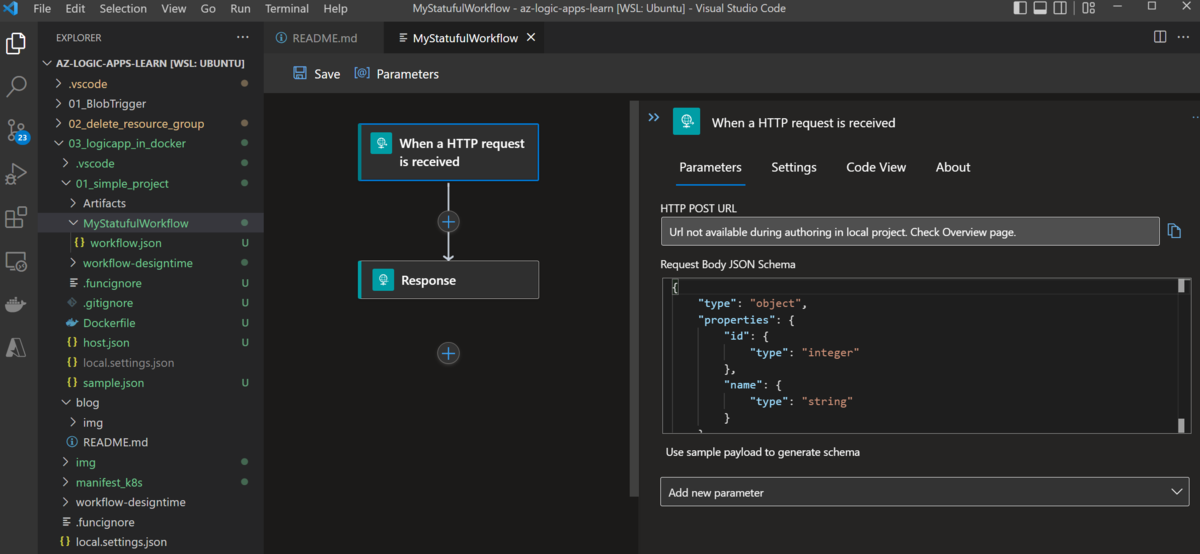Open the Terminal menu

286,9
